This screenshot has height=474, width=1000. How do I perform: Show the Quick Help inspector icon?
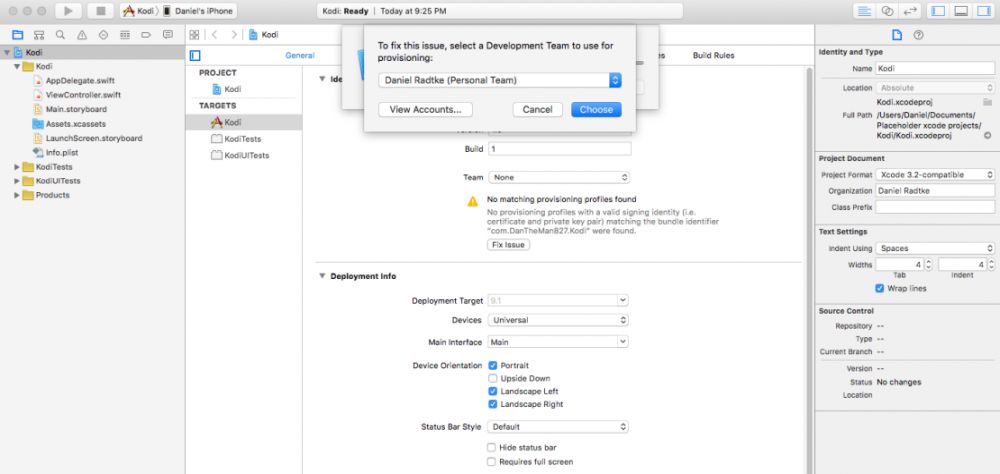(918, 35)
